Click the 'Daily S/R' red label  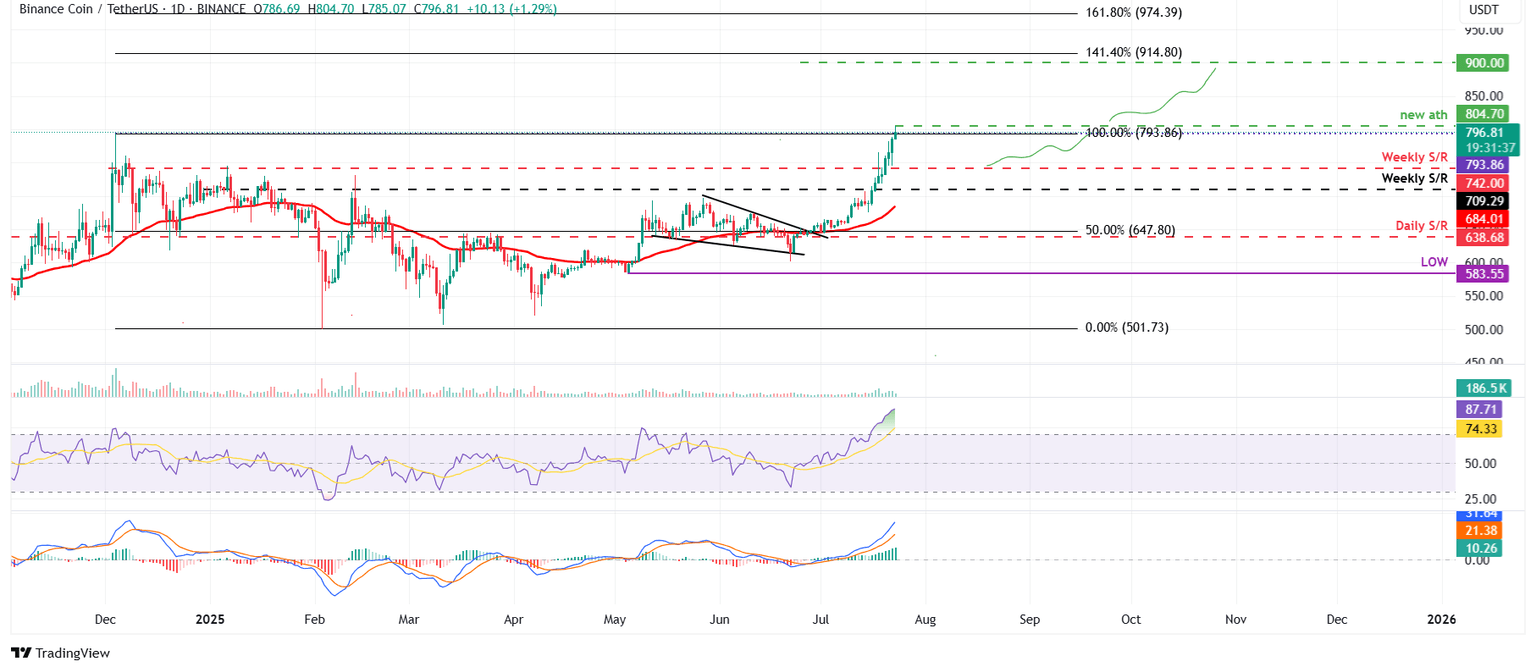1422,226
